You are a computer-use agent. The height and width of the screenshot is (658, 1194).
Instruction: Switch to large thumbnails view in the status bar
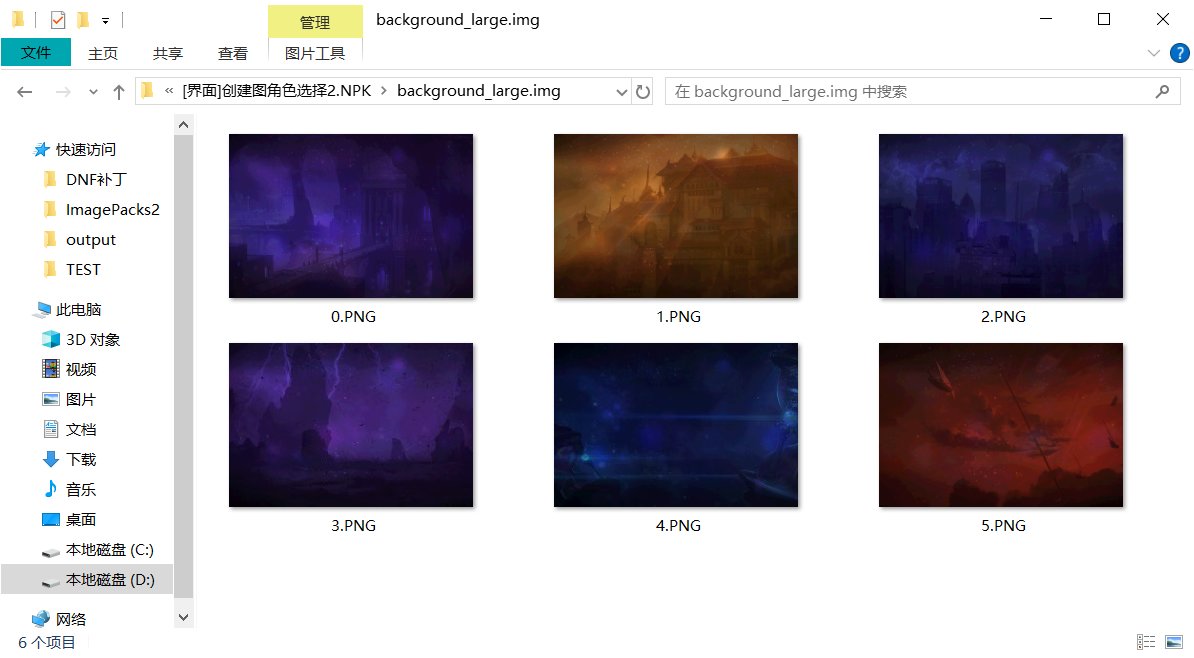tap(1173, 642)
